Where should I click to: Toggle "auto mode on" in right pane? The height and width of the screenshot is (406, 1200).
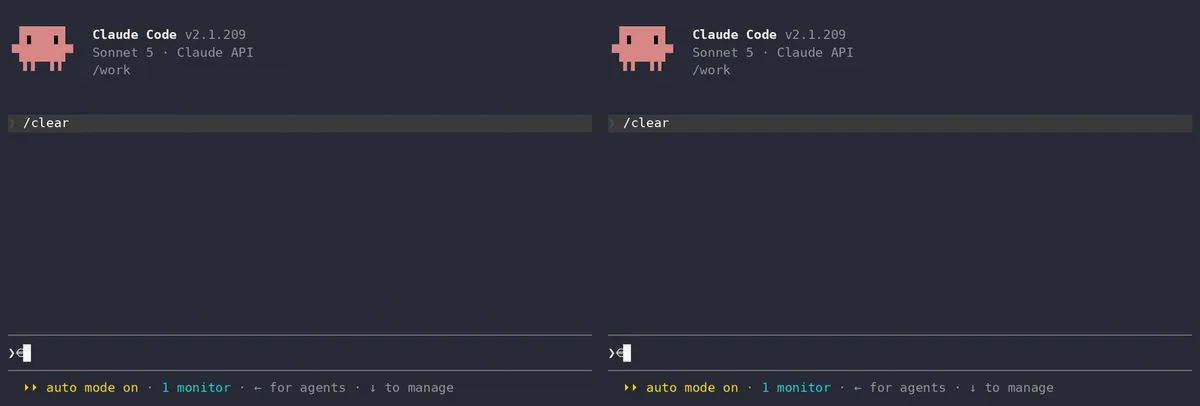point(692,388)
